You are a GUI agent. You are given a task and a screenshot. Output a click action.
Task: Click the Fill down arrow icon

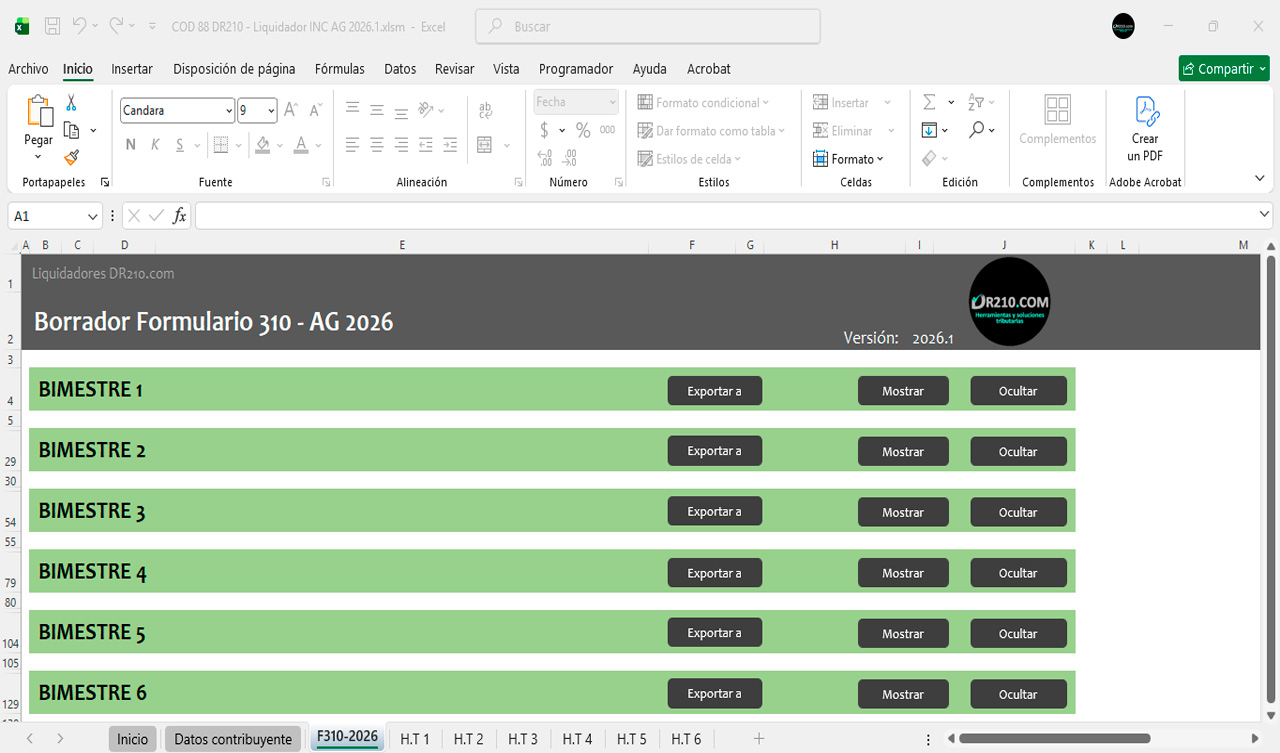tap(929, 130)
